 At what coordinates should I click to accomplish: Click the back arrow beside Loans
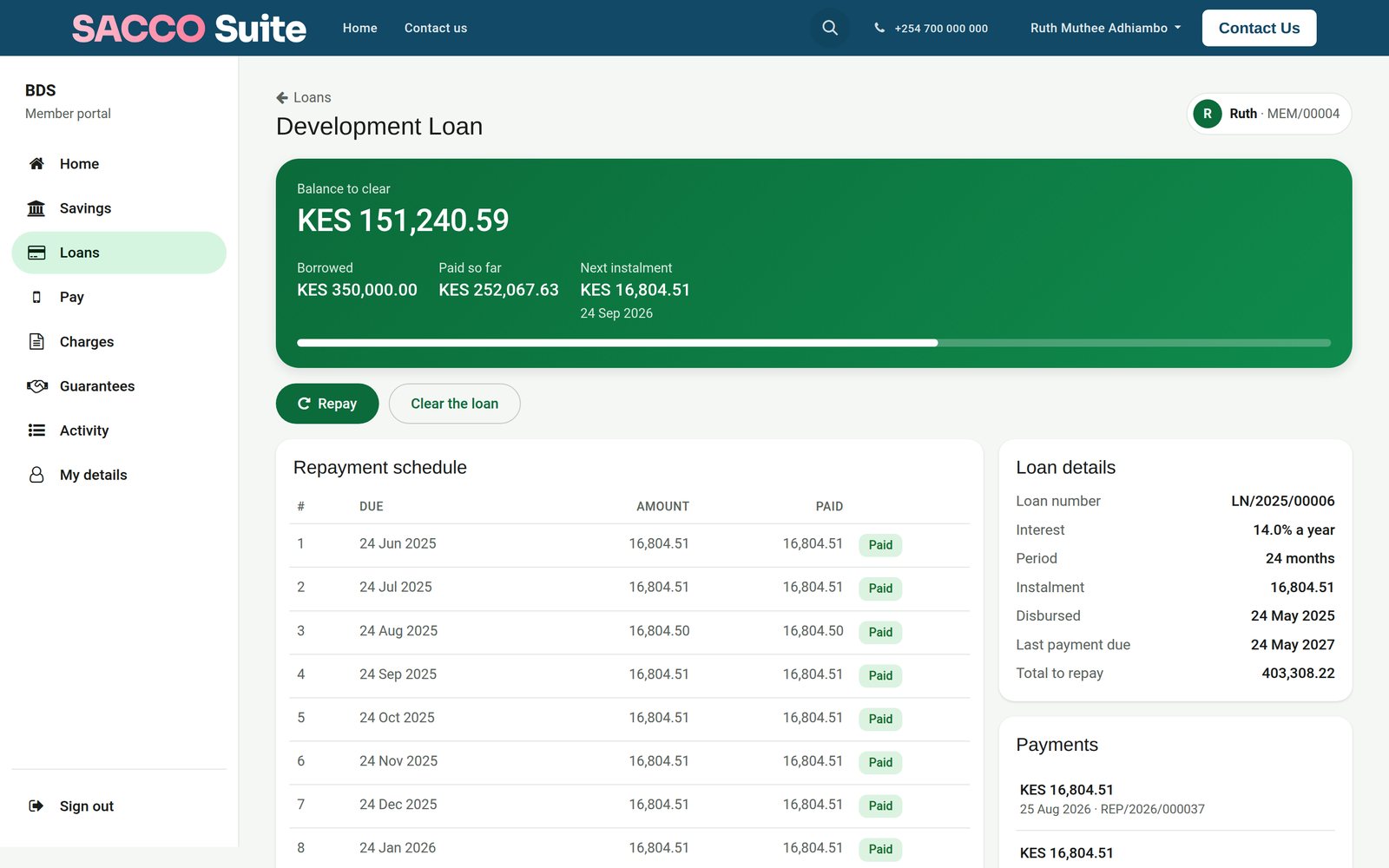pyautogui.click(x=282, y=97)
